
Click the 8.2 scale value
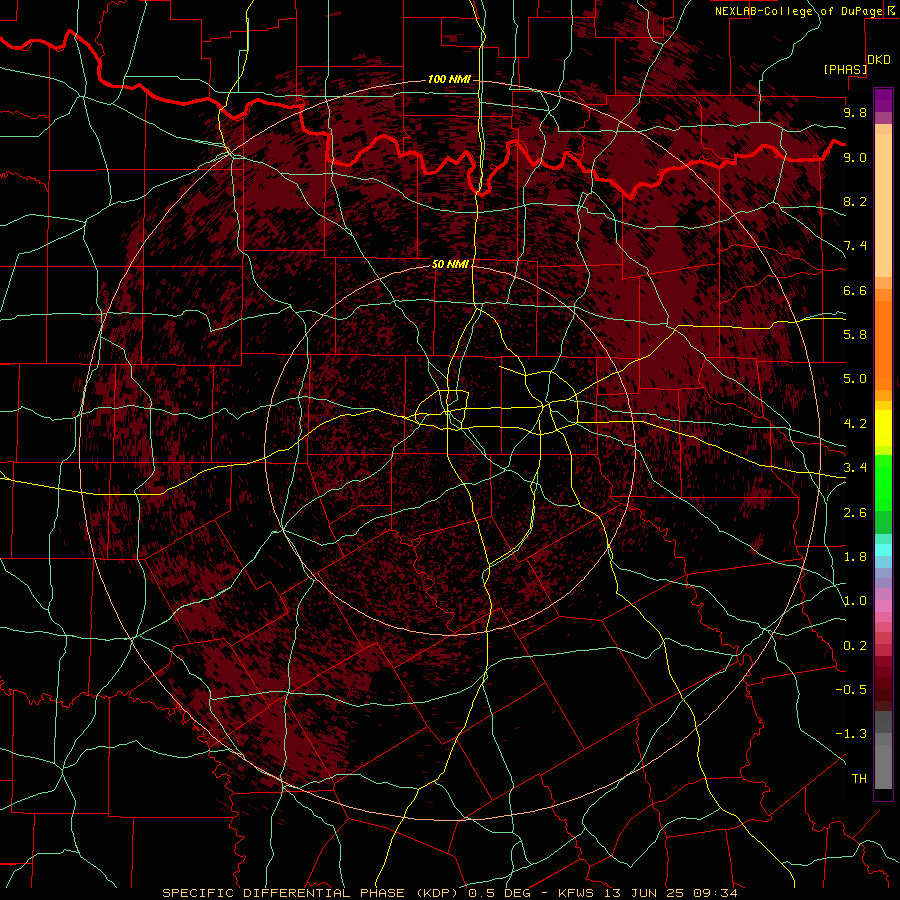[x=855, y=201]
